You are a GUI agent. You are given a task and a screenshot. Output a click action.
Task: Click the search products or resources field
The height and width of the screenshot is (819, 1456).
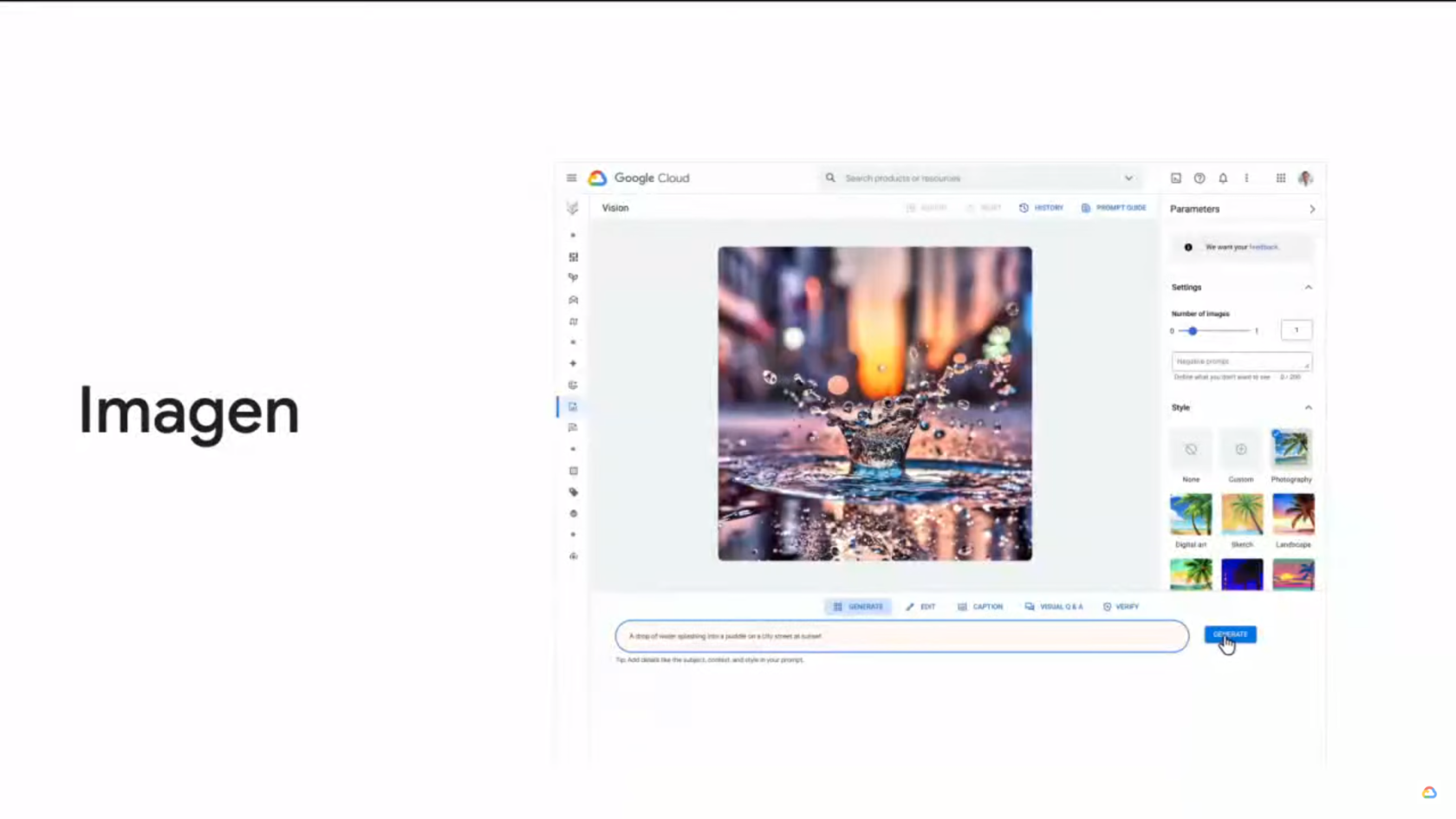click(979, 178)
